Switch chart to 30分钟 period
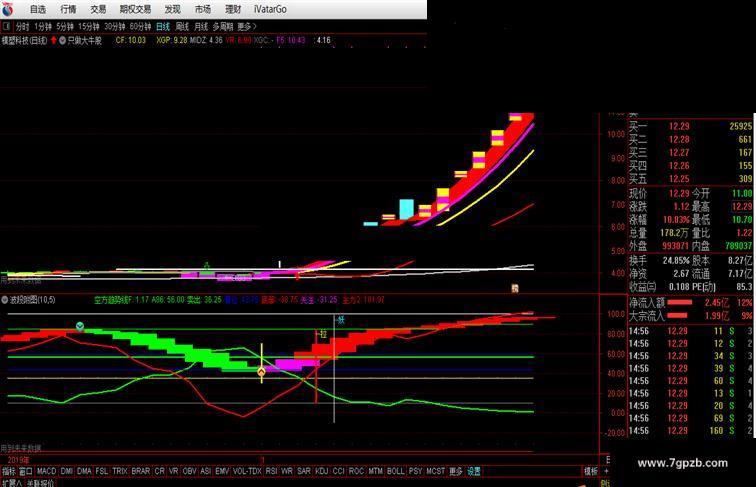This screenshot has height=487, width=756. (115, 27)
